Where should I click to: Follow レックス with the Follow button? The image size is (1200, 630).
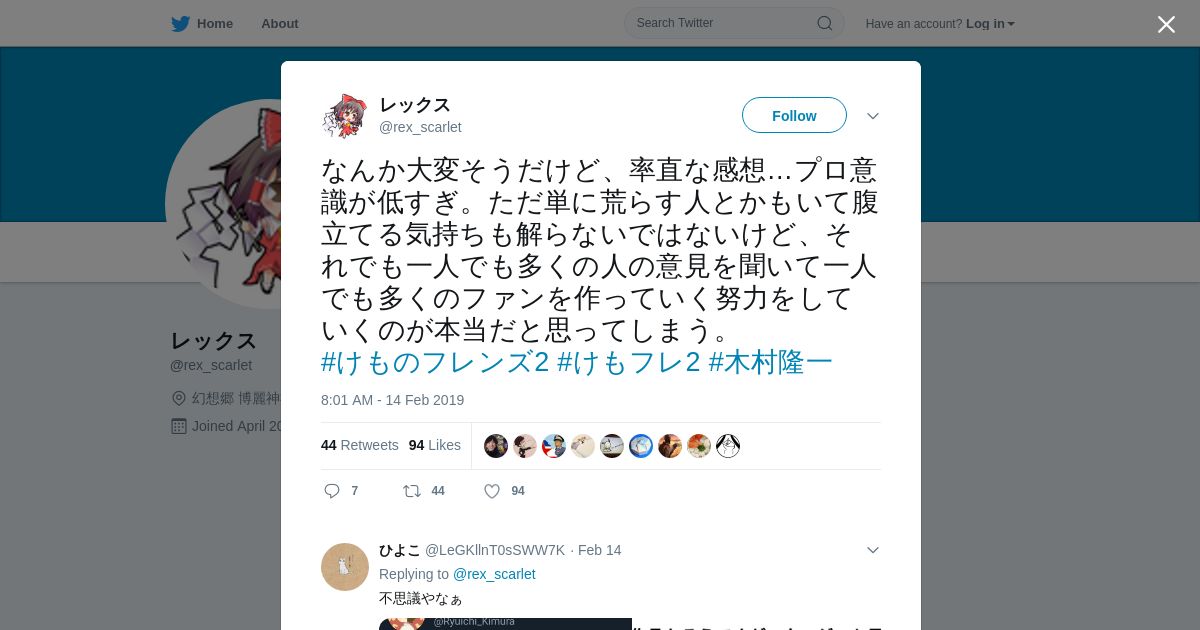(x=794, y=115)
